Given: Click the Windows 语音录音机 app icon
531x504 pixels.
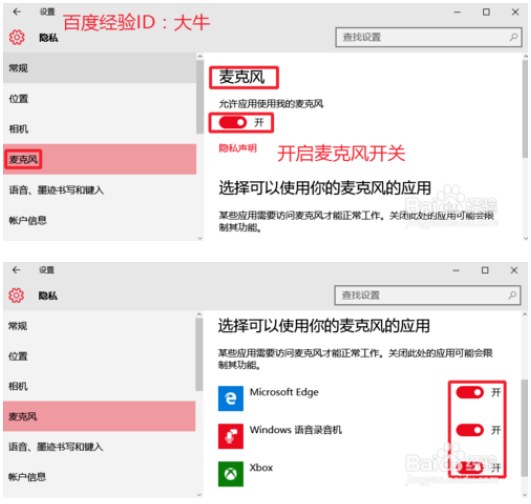Looking at the screenshot, I should click(231, 436).
